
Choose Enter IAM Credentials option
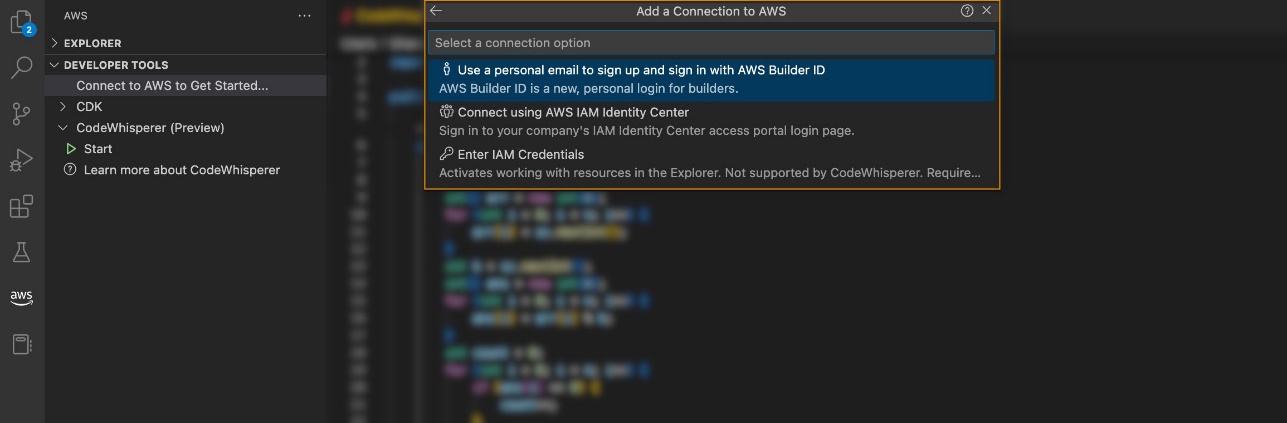[x=711, y=164]
